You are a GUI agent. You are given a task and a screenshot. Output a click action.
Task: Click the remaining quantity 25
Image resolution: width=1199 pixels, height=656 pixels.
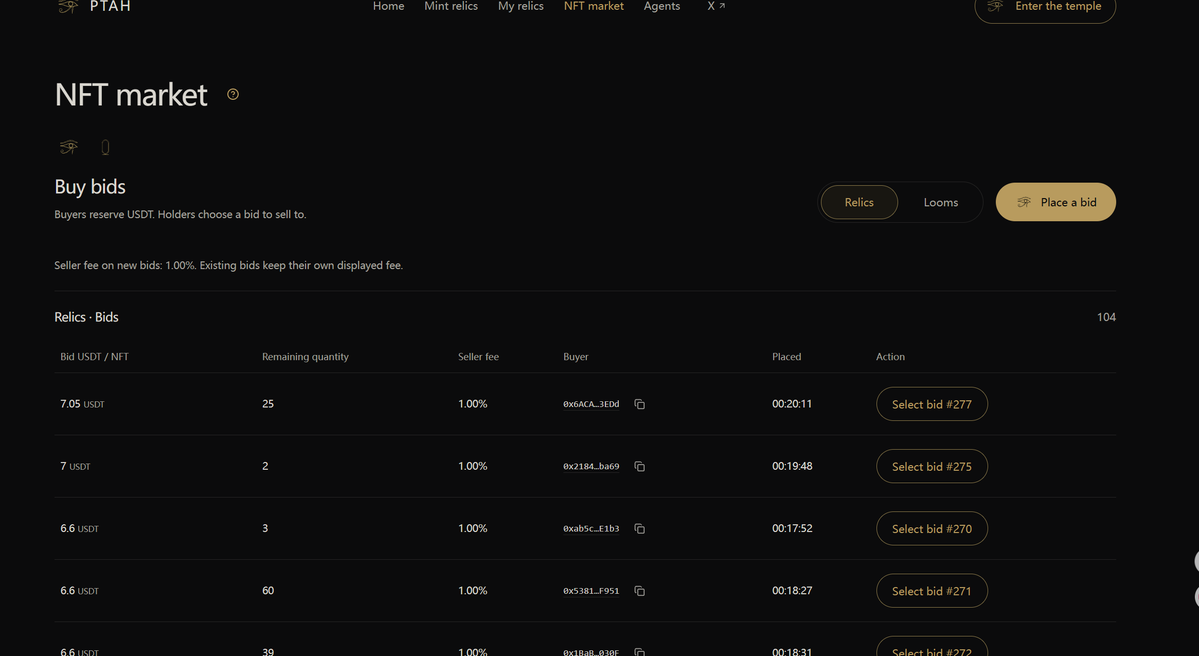pyautogui.click(x=268, y=404)
